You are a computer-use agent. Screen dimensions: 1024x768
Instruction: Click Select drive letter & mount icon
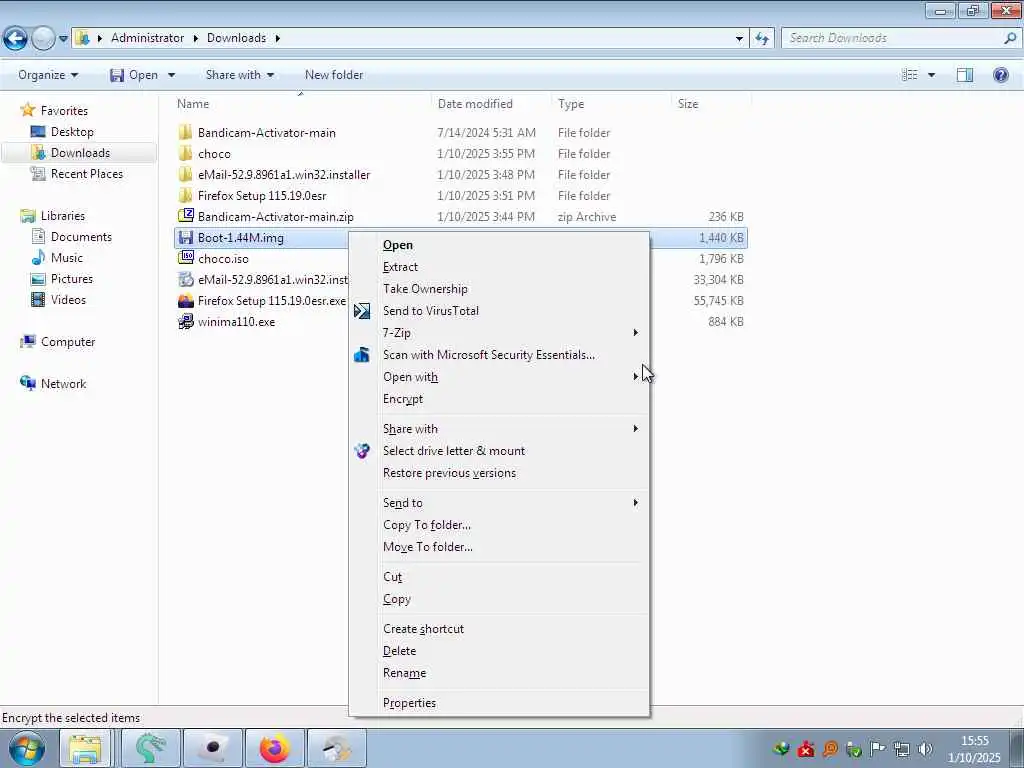362,451
